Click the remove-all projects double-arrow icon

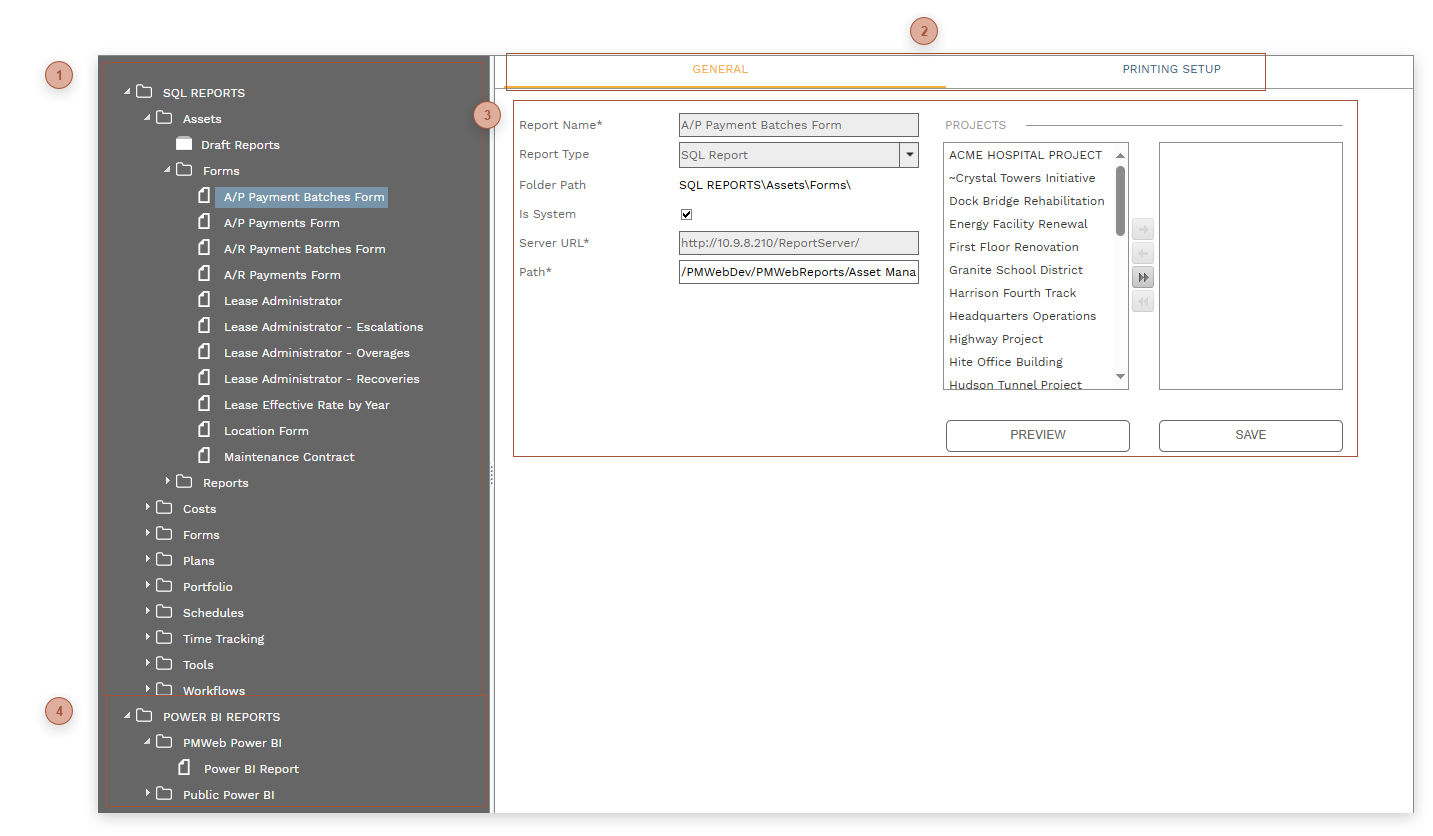point(1143,301)
